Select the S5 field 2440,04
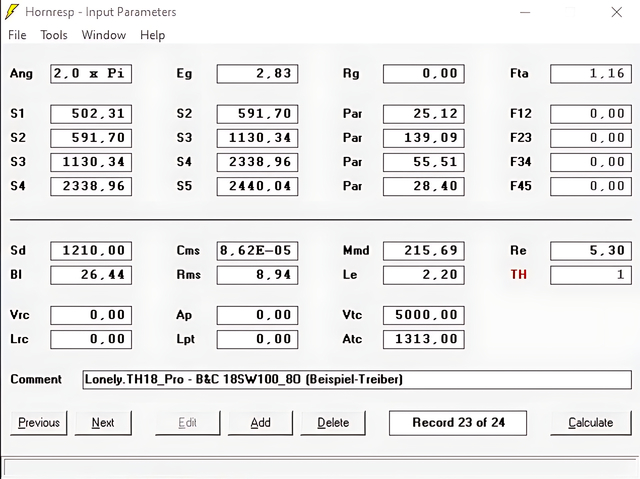 click(258, 186)
